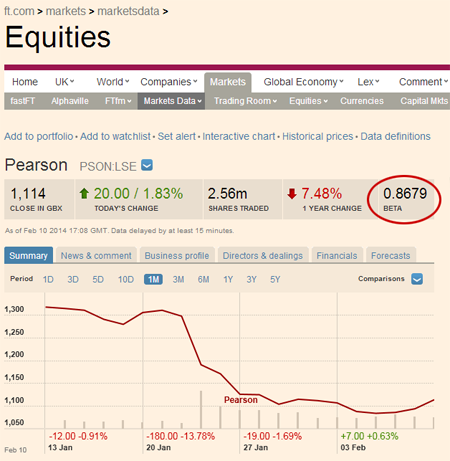Click the 27 Jan date marker
The height and width of the screenshot is (461, 450).
(x=256, y=447)
